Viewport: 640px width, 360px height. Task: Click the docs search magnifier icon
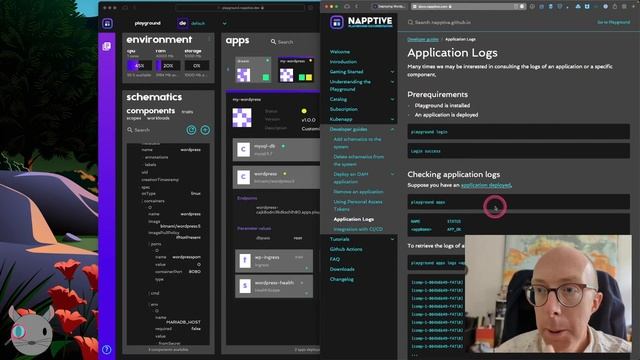coord(410,22)
